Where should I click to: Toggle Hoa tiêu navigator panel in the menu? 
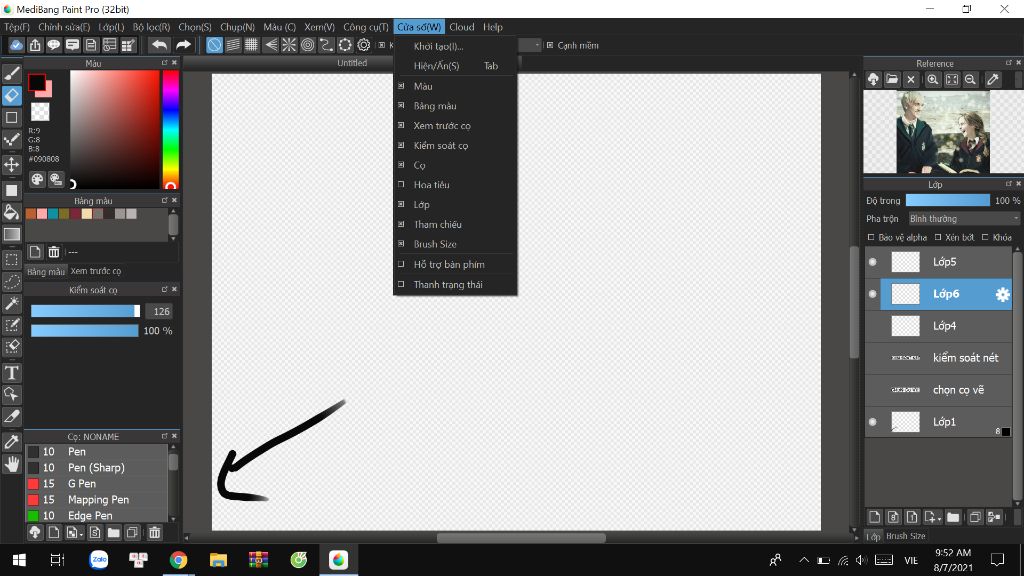(455, 185)
